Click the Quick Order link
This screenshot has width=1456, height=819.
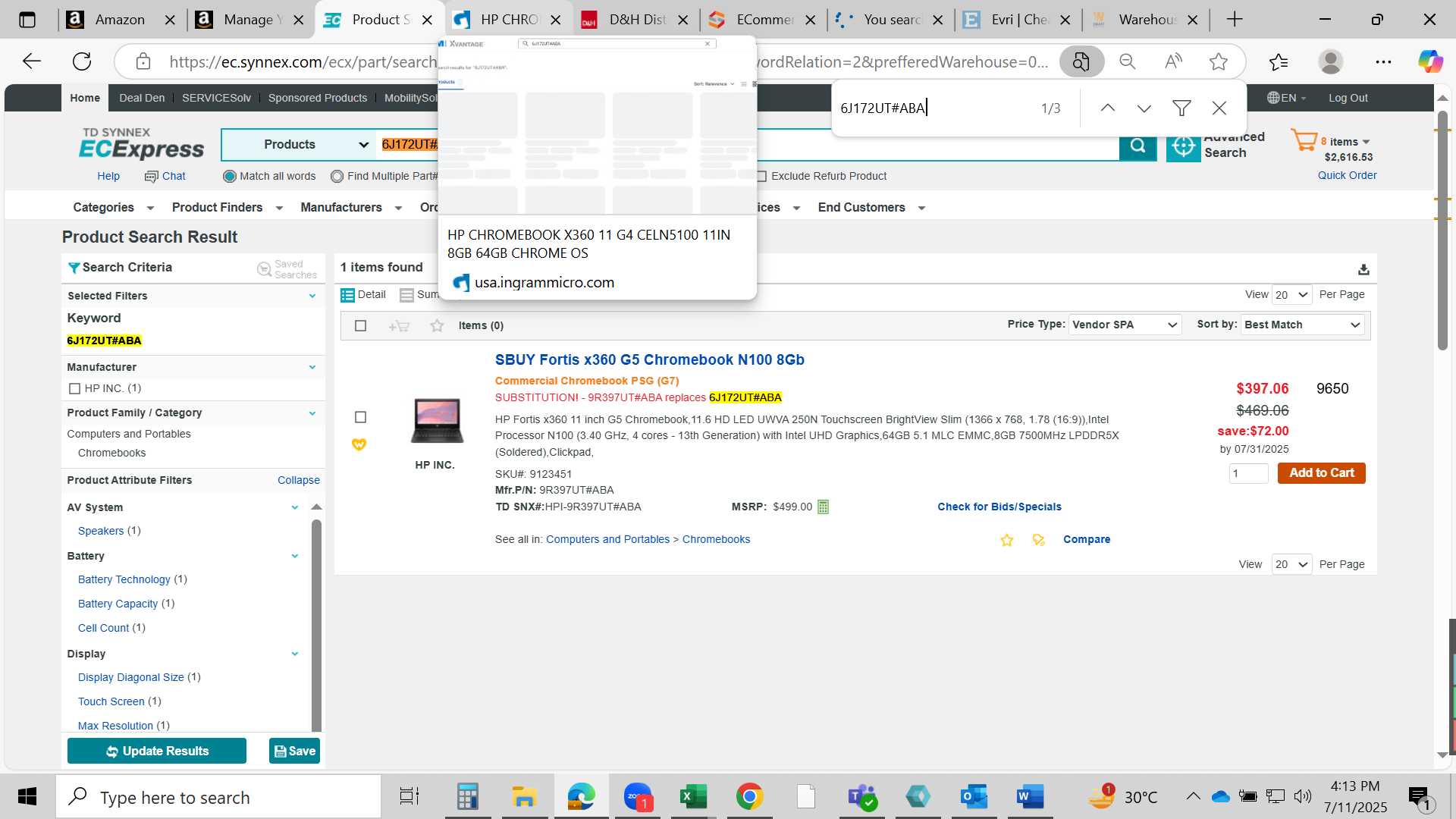coord(1347,175)
